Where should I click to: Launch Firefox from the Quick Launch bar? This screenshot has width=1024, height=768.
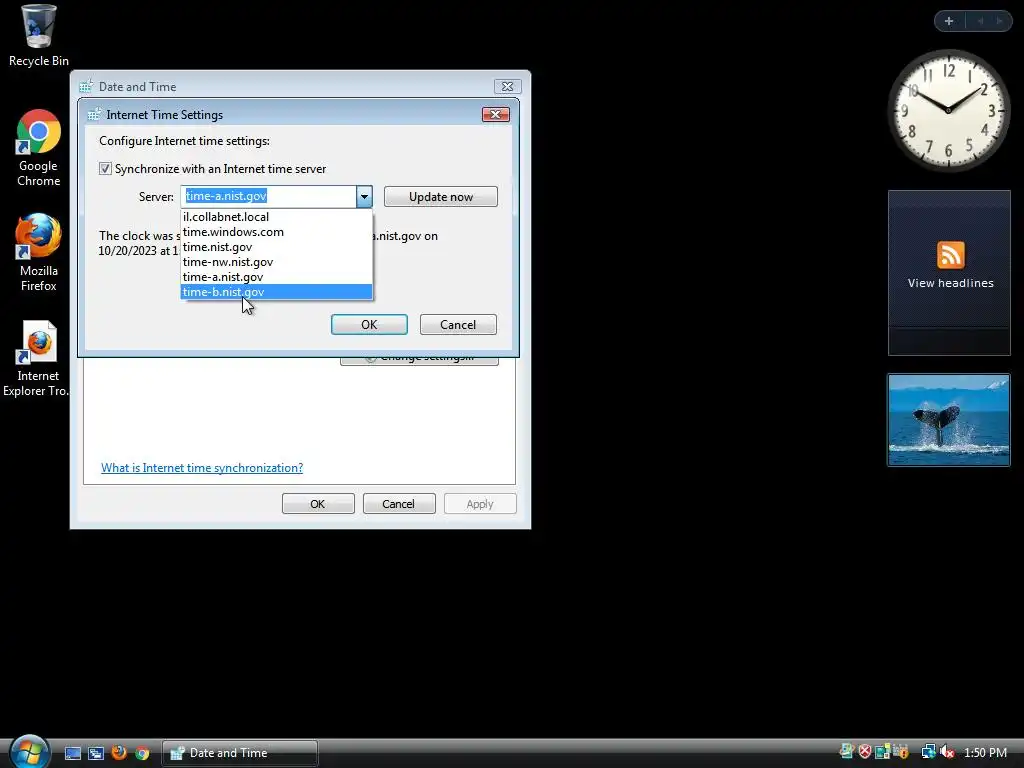[119, 753]
